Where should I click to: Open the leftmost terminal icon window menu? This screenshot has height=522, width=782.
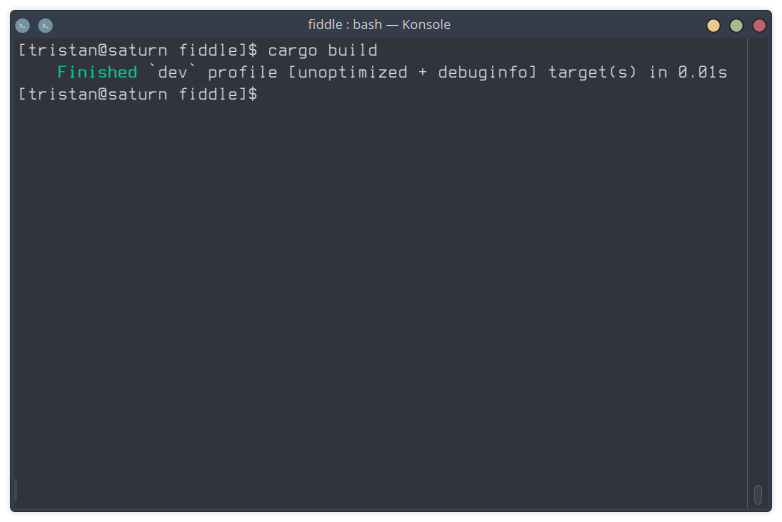point(22,25)
